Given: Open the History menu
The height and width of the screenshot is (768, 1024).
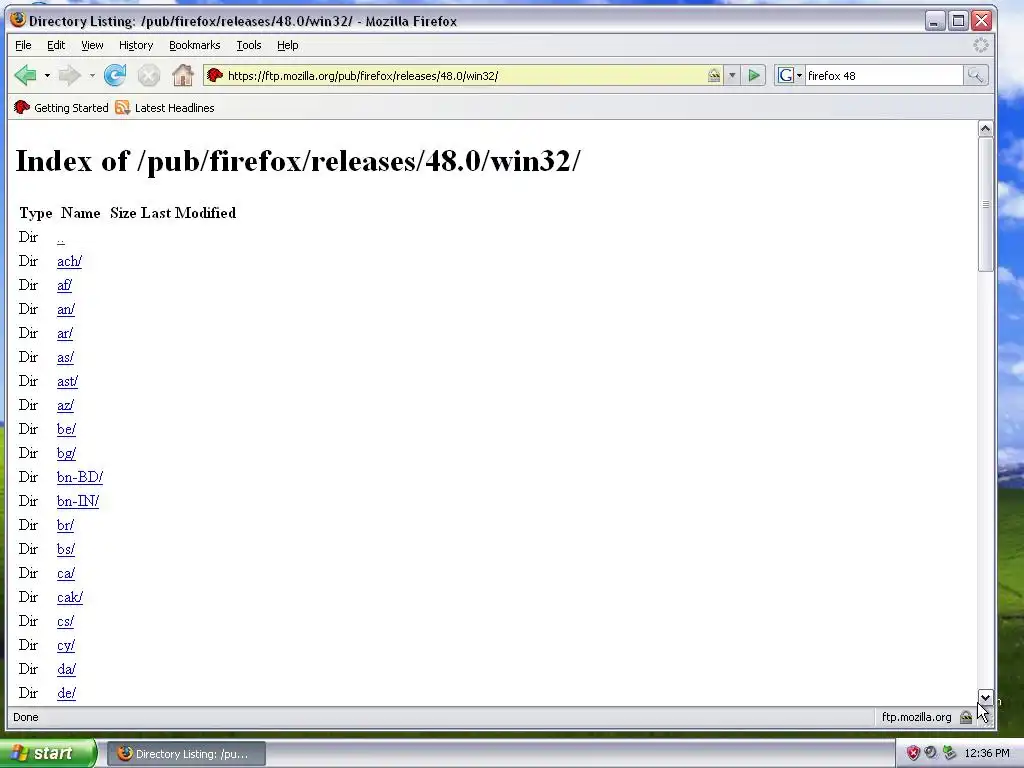Looking at the screenshot, I should click(136, 45).
